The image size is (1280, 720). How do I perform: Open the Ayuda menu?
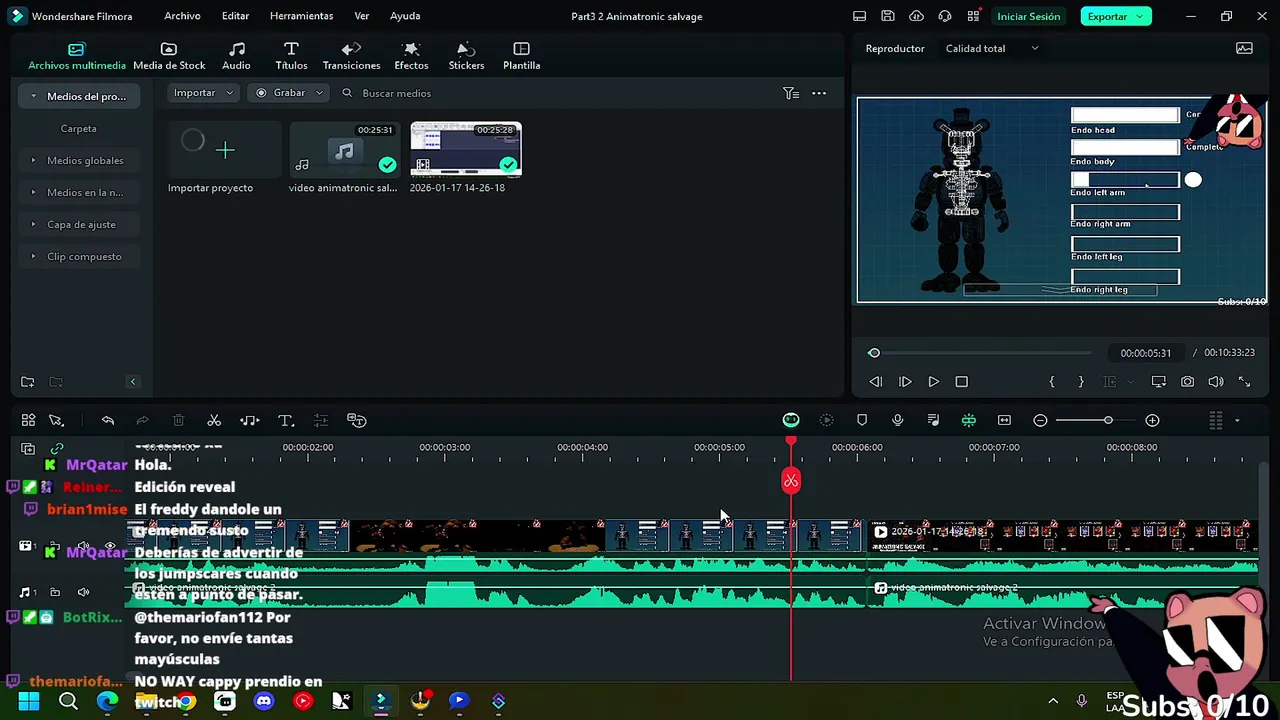click(405, 16)
